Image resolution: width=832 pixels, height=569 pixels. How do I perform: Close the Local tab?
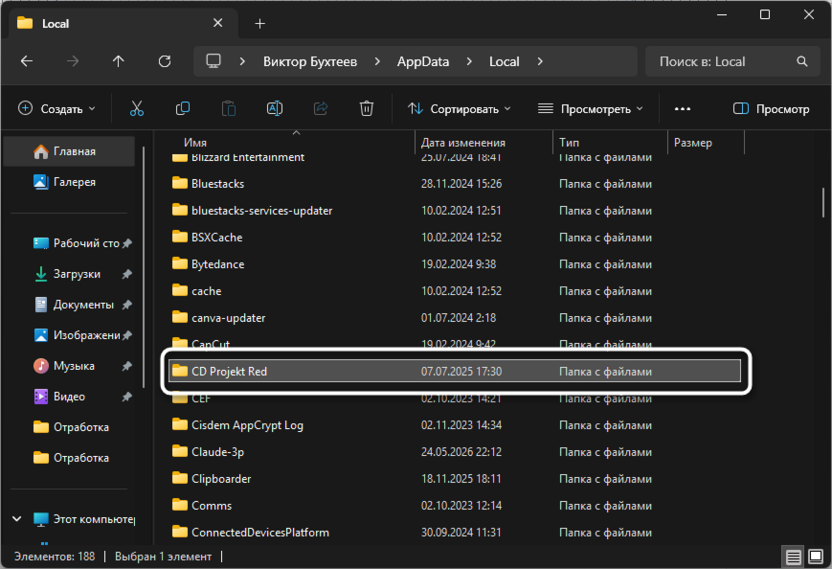pyautogui.click(x=218, y=23)
